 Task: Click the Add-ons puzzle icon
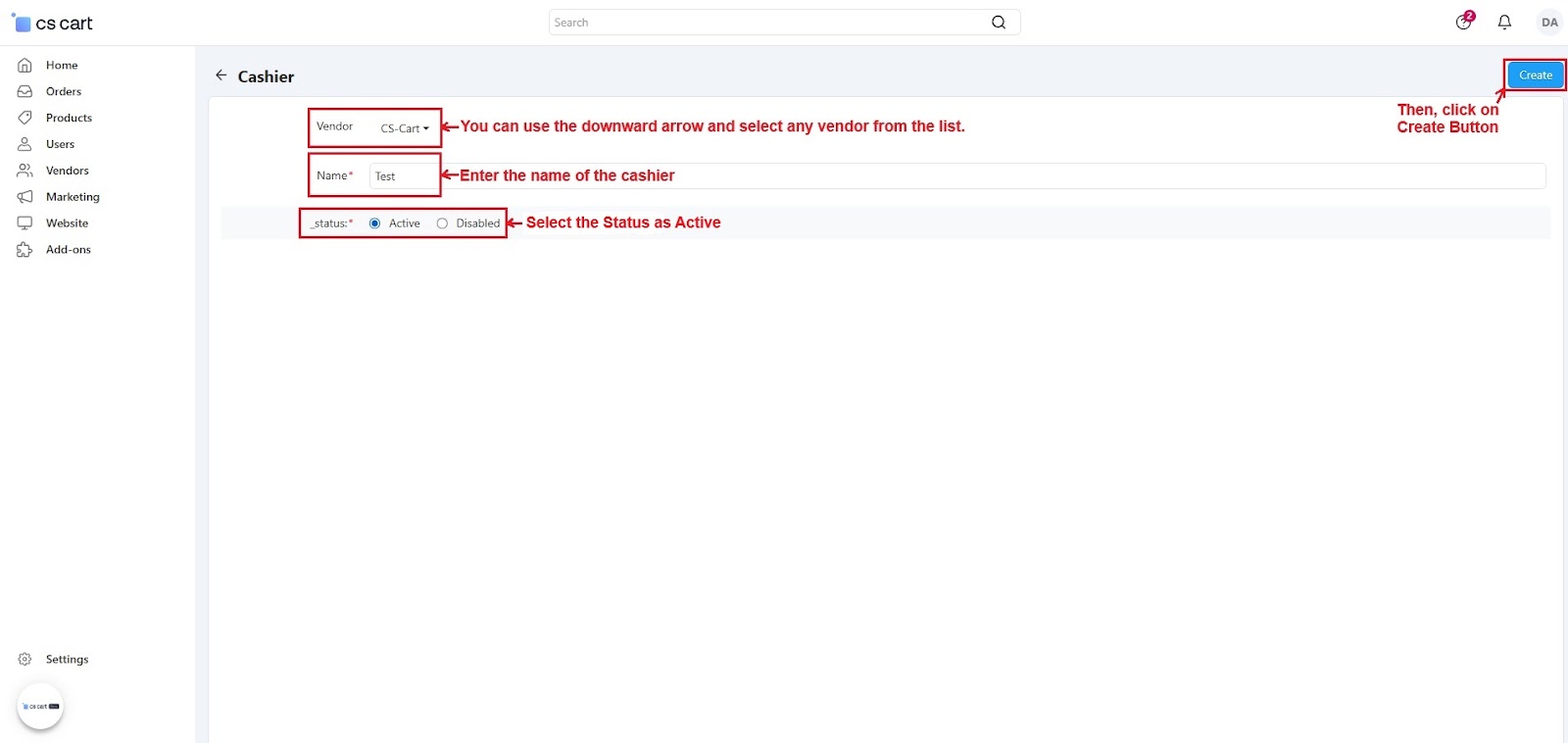(x=24, y=250)
